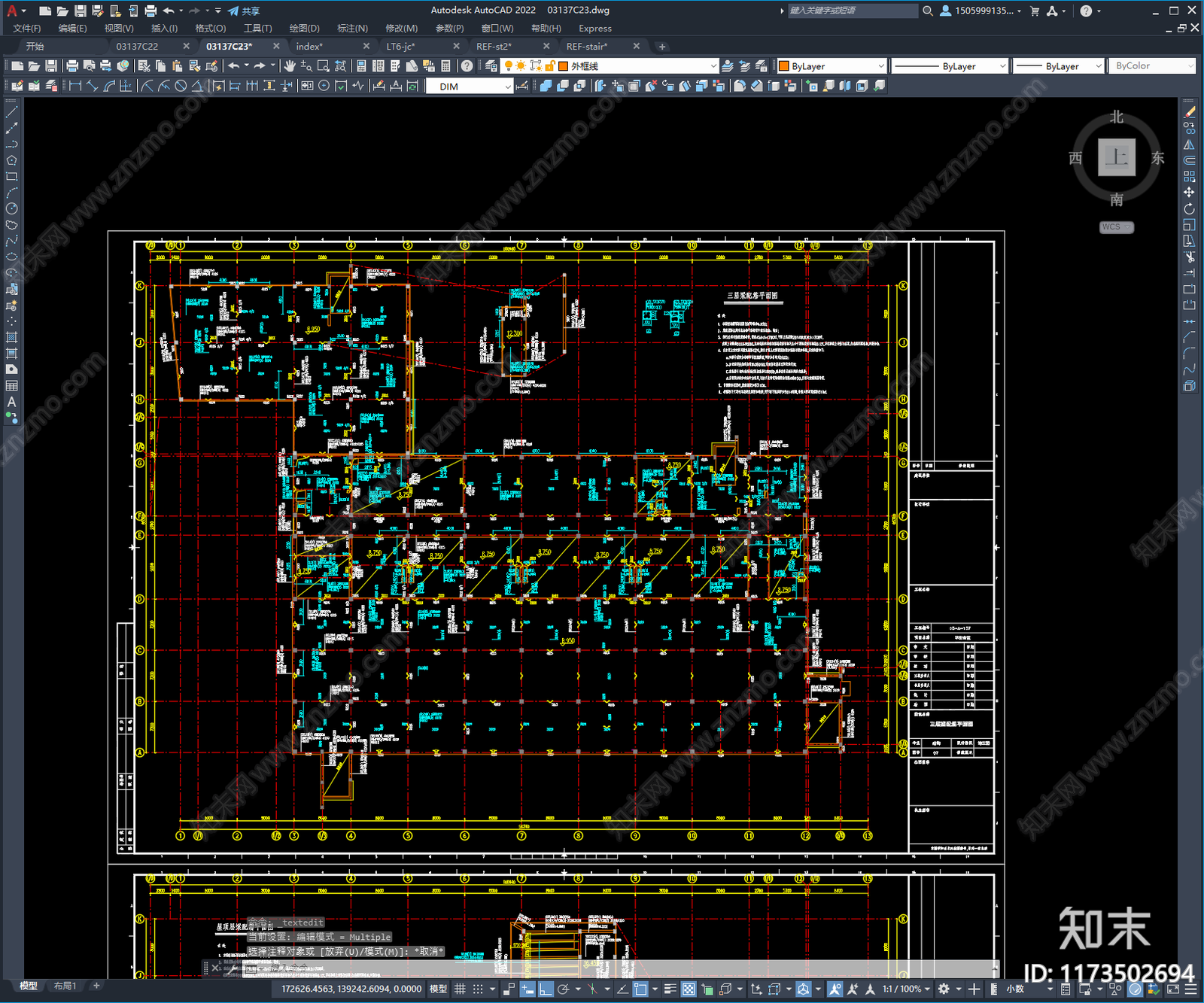Activate the Pan hand tool

pyautogui.click(x=290, y=66)
